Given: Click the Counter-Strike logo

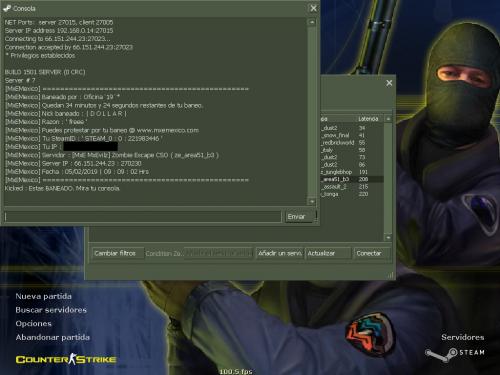Looking at the screenshot, I should click(x=66, y=359).
